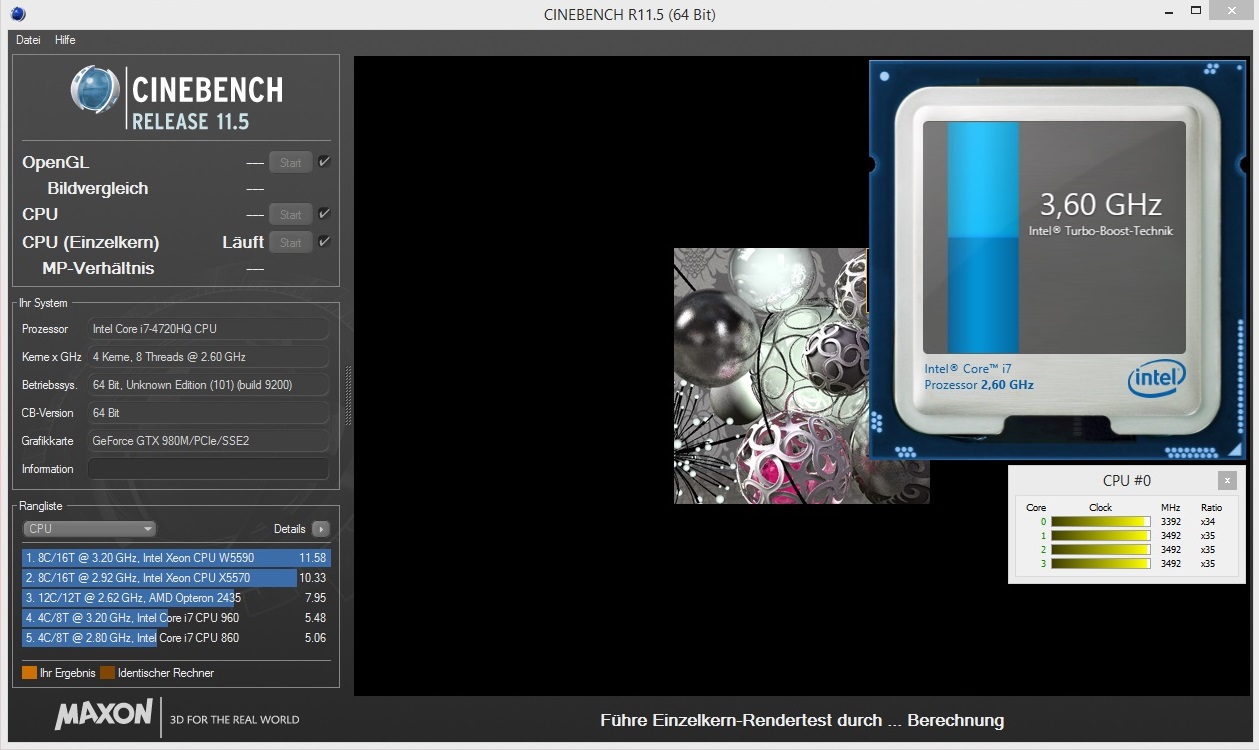1259x750 pixels.
Task: Click the Ihr Ergebnis orange legend swatch
Action: (29, 673)
